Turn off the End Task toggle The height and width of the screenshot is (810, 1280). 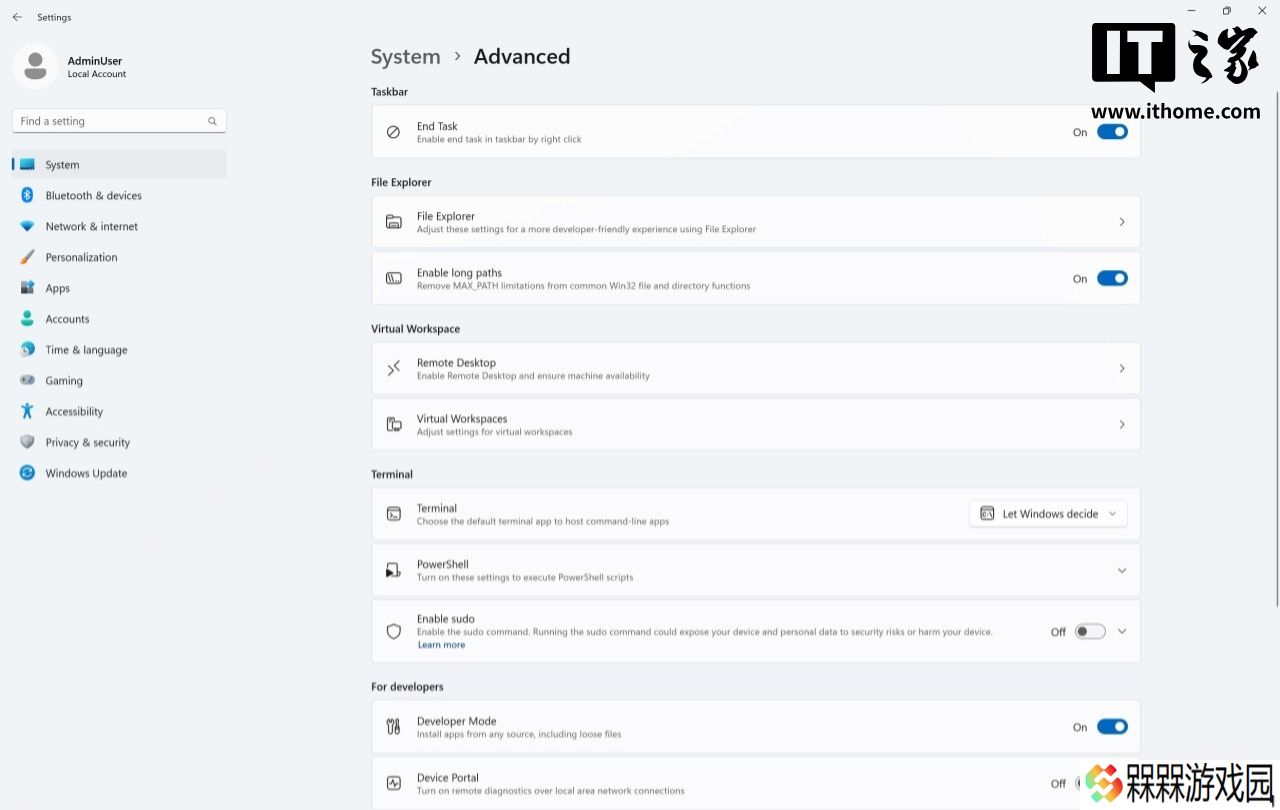[1112, 132]
